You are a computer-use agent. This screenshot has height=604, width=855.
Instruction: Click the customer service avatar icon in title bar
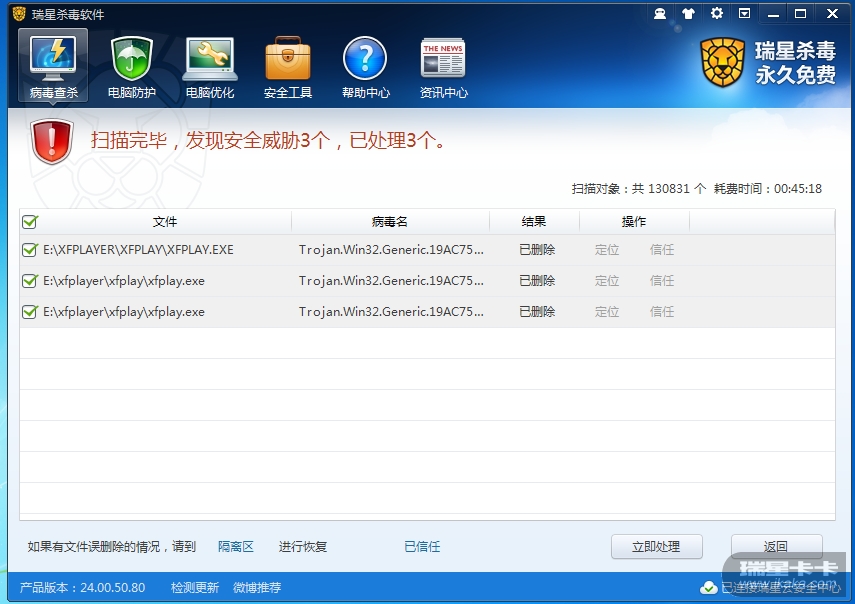660,14
